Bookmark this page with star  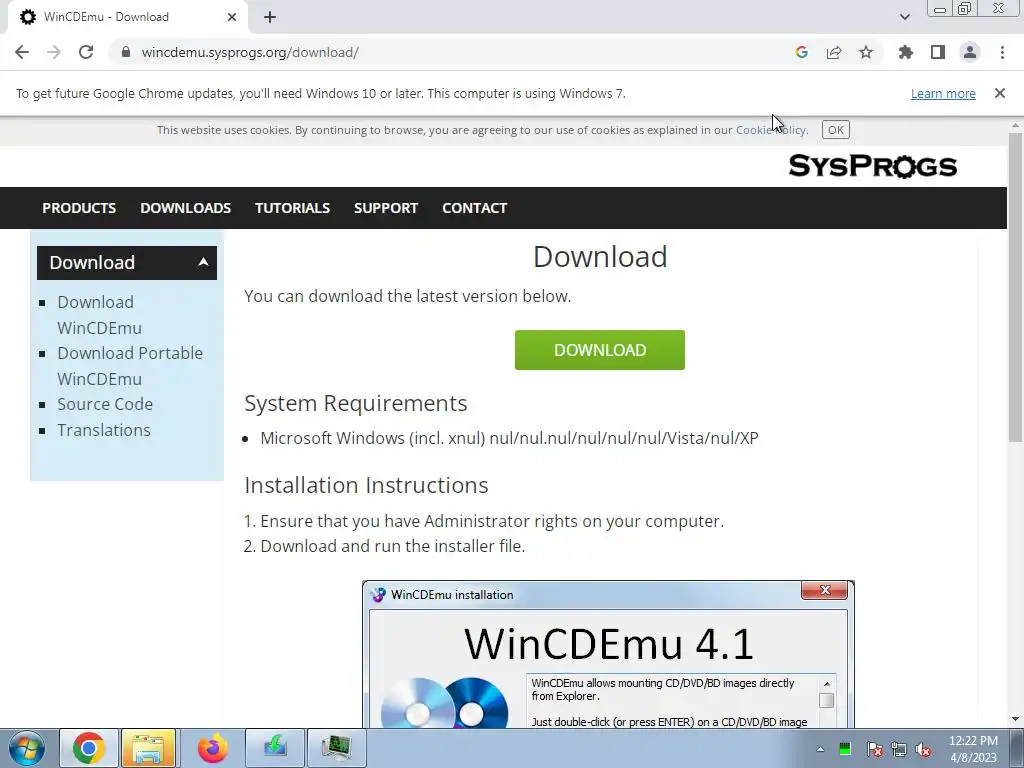coord(866,52)
